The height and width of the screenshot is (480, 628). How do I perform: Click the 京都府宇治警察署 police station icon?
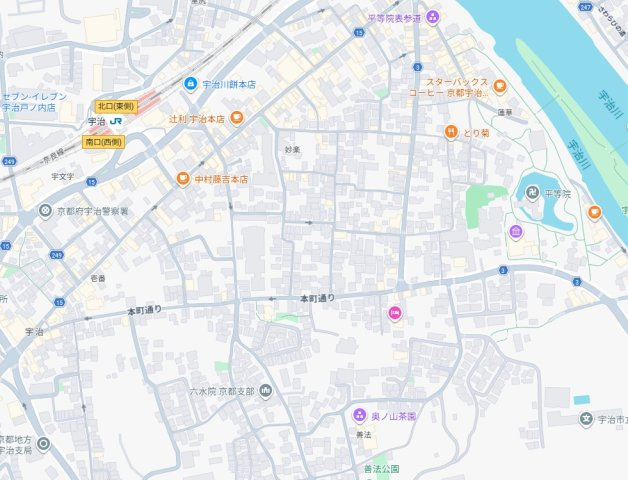[x=45, y=210]
